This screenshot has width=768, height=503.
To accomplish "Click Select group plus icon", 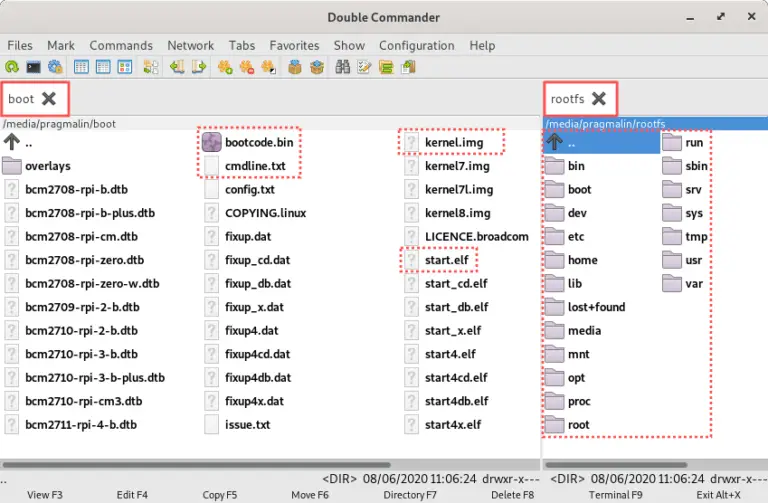I will coord(225,67).
